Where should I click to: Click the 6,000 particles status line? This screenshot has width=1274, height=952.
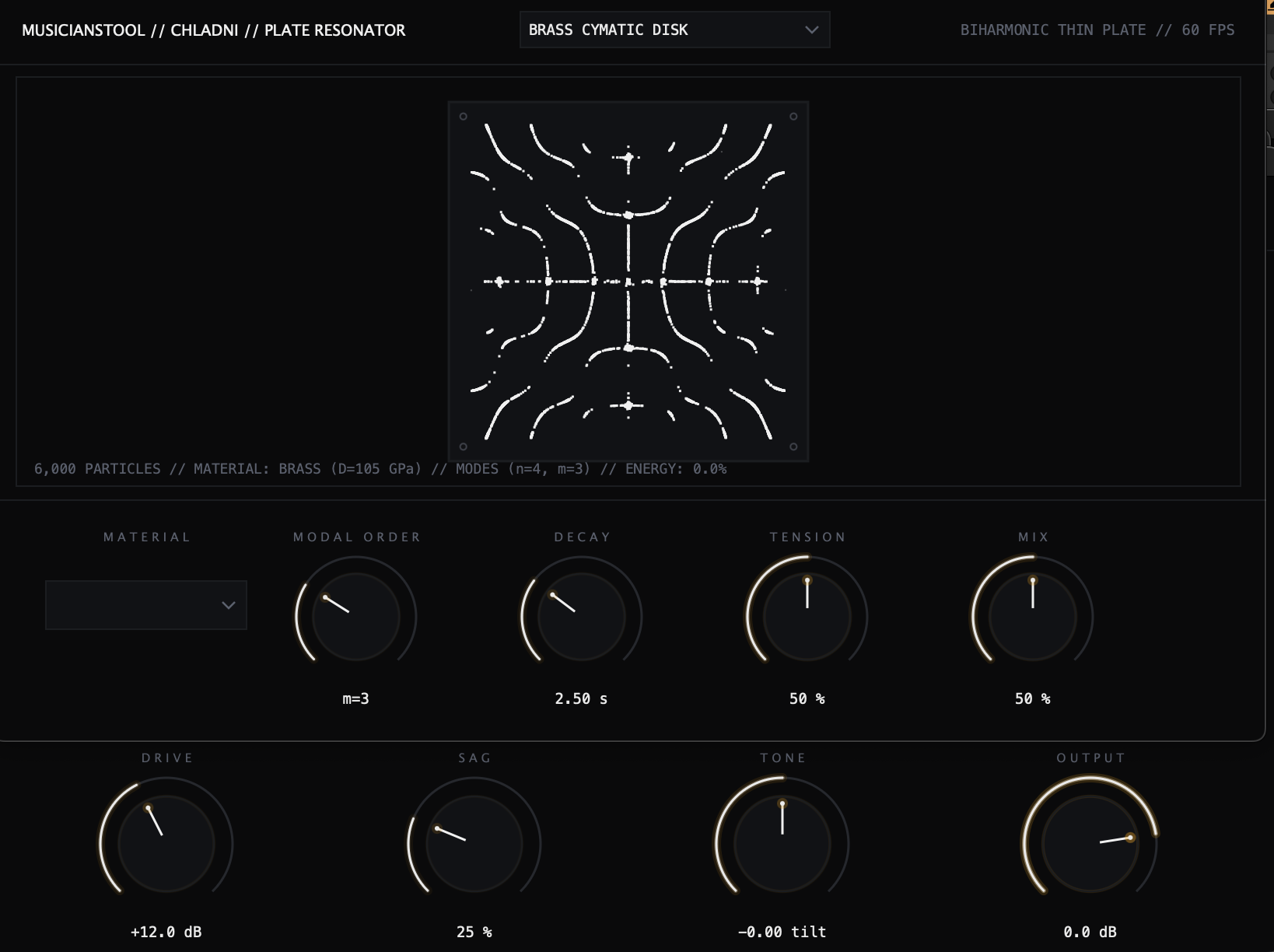[380, 469]
